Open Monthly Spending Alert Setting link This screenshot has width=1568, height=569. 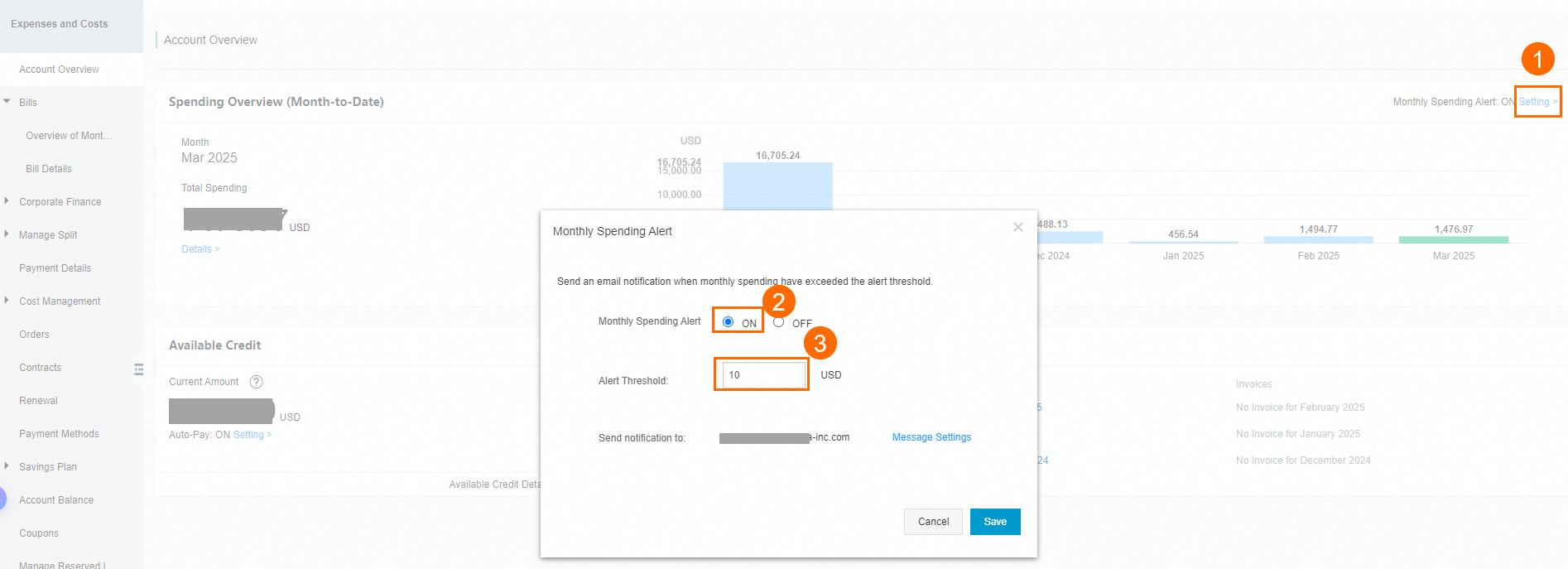coord(1537,102)
